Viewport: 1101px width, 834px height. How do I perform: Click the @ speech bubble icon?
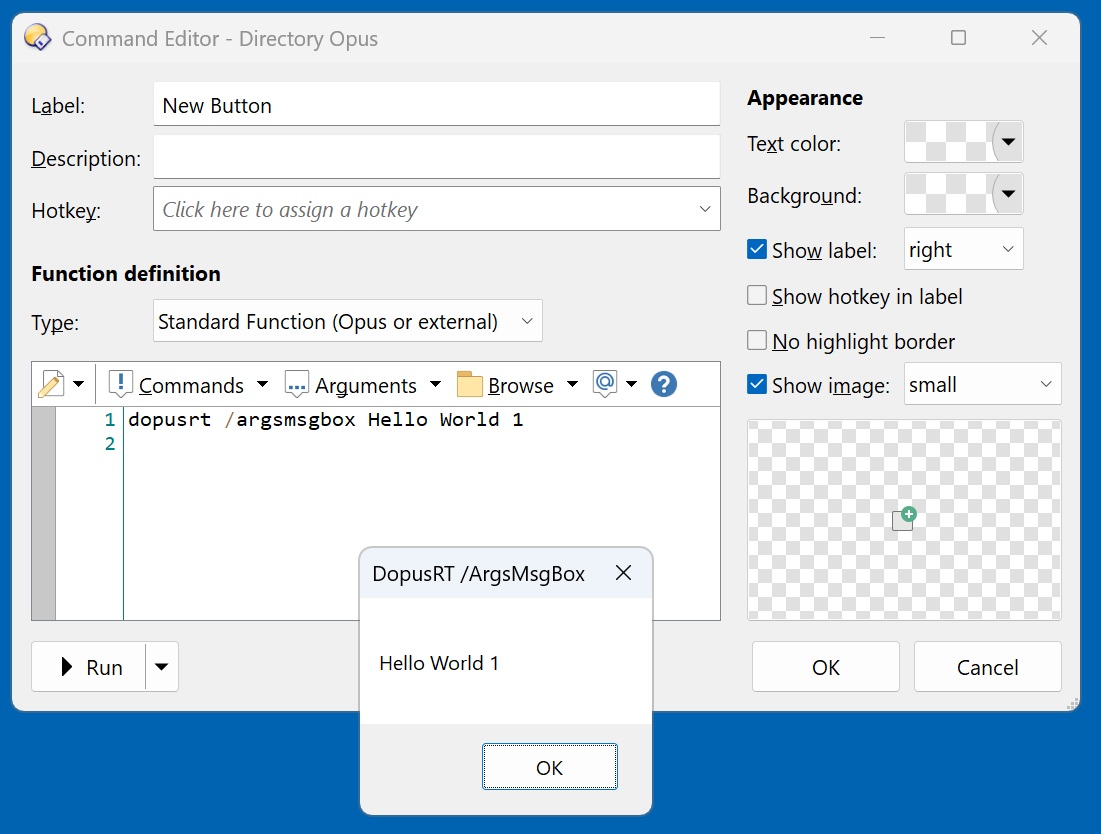click(605, 383)
